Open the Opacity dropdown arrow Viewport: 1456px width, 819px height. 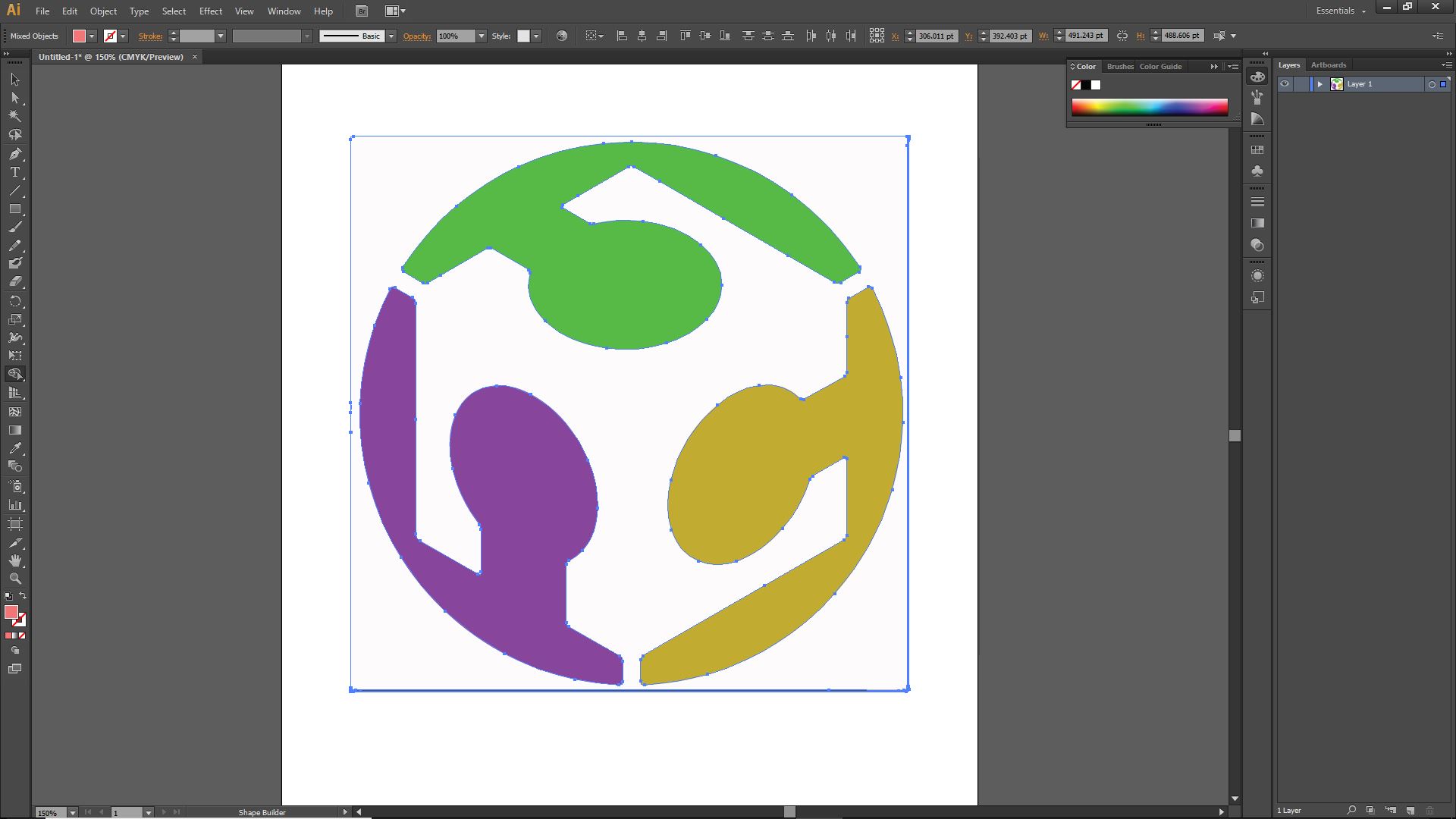click(481, 36)
